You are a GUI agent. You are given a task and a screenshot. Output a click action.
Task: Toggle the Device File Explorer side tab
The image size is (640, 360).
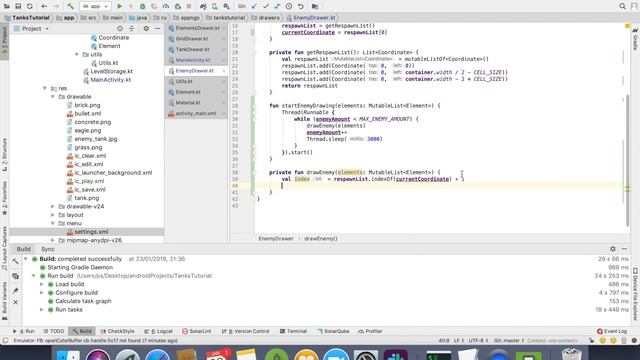[635, 294]
